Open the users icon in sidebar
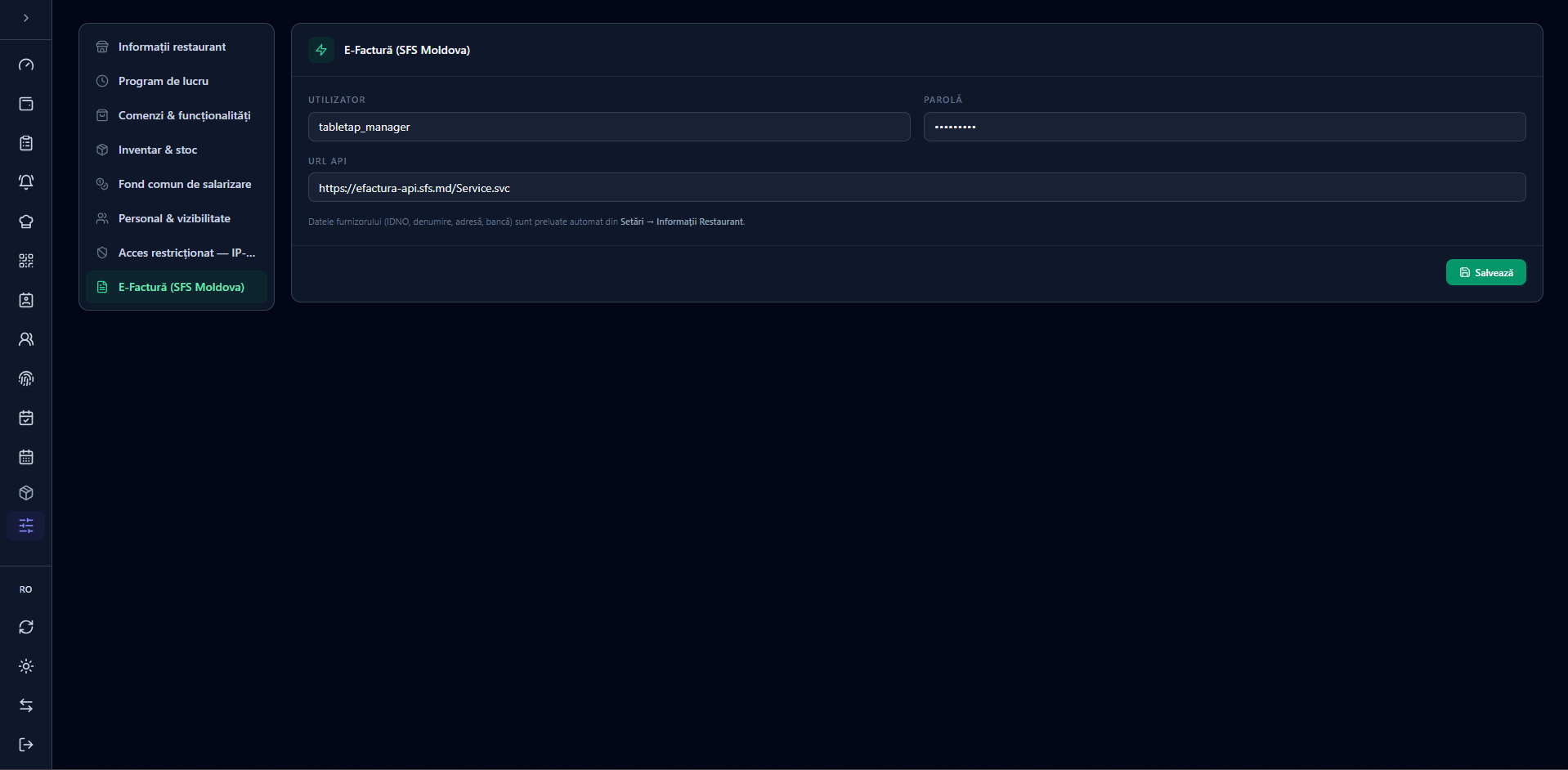The width and height of the screenshot is (1568, 770). tap(26, 339)
